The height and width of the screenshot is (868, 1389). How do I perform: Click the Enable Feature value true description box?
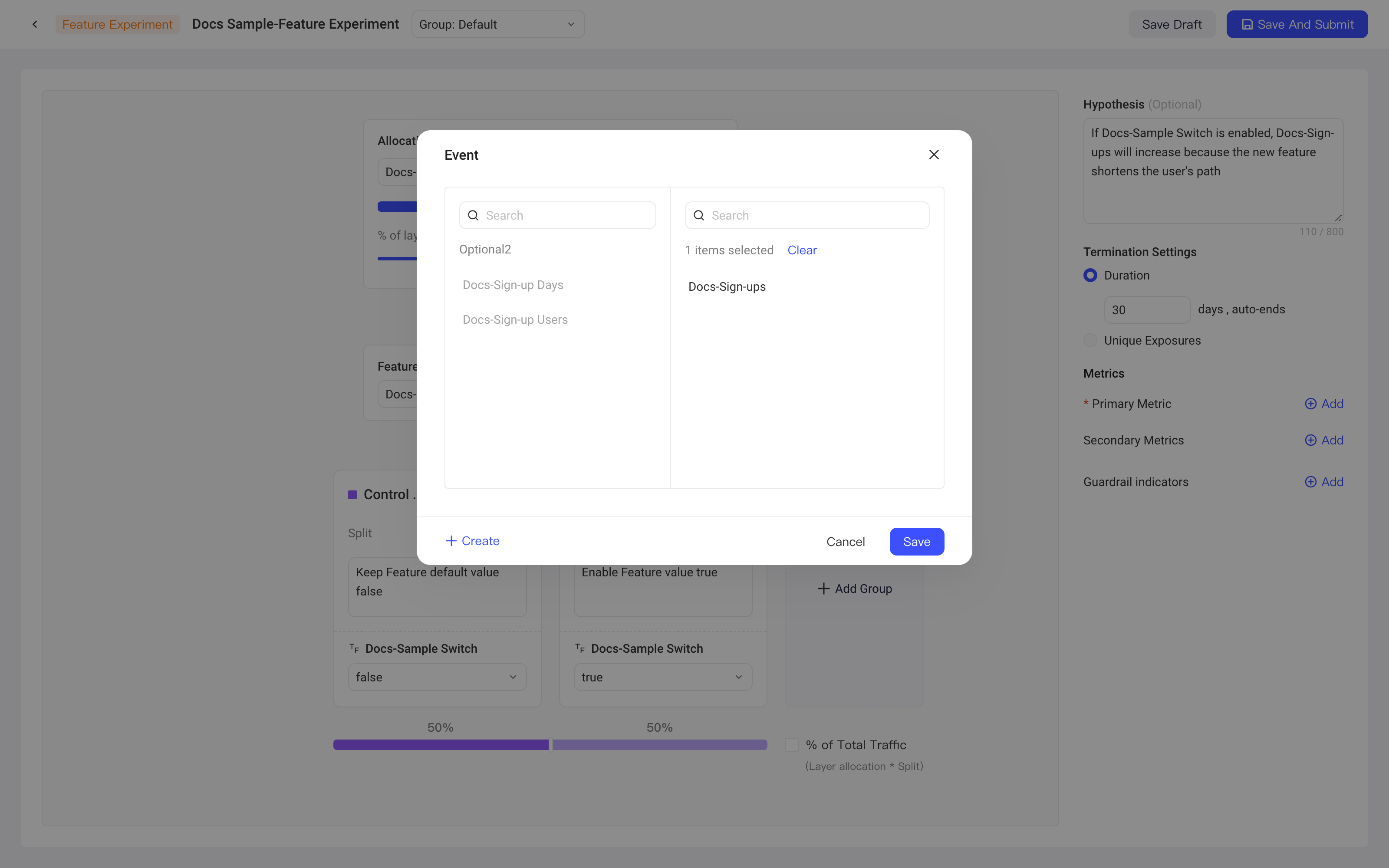(x=663, y=590)
